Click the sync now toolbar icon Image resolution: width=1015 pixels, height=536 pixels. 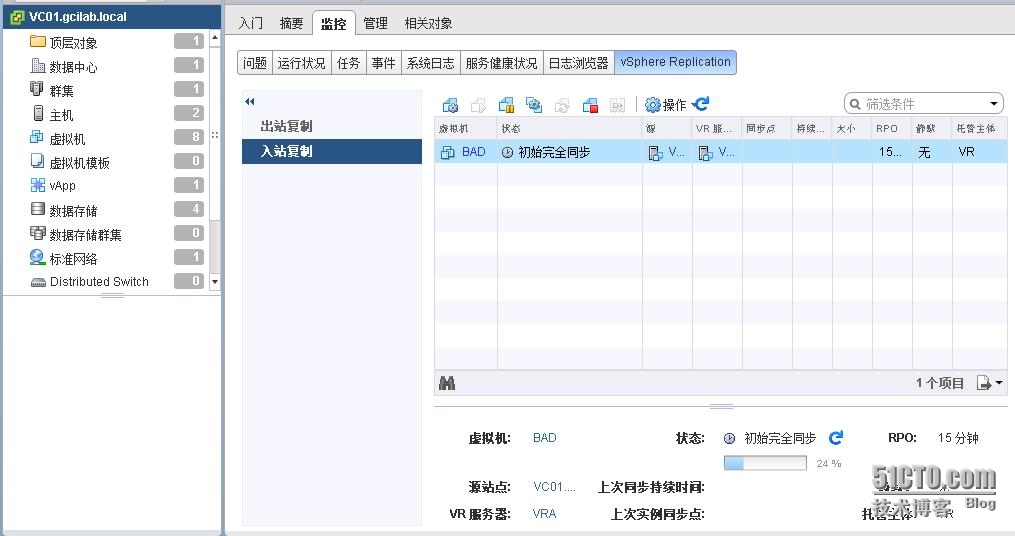[534, 105]
